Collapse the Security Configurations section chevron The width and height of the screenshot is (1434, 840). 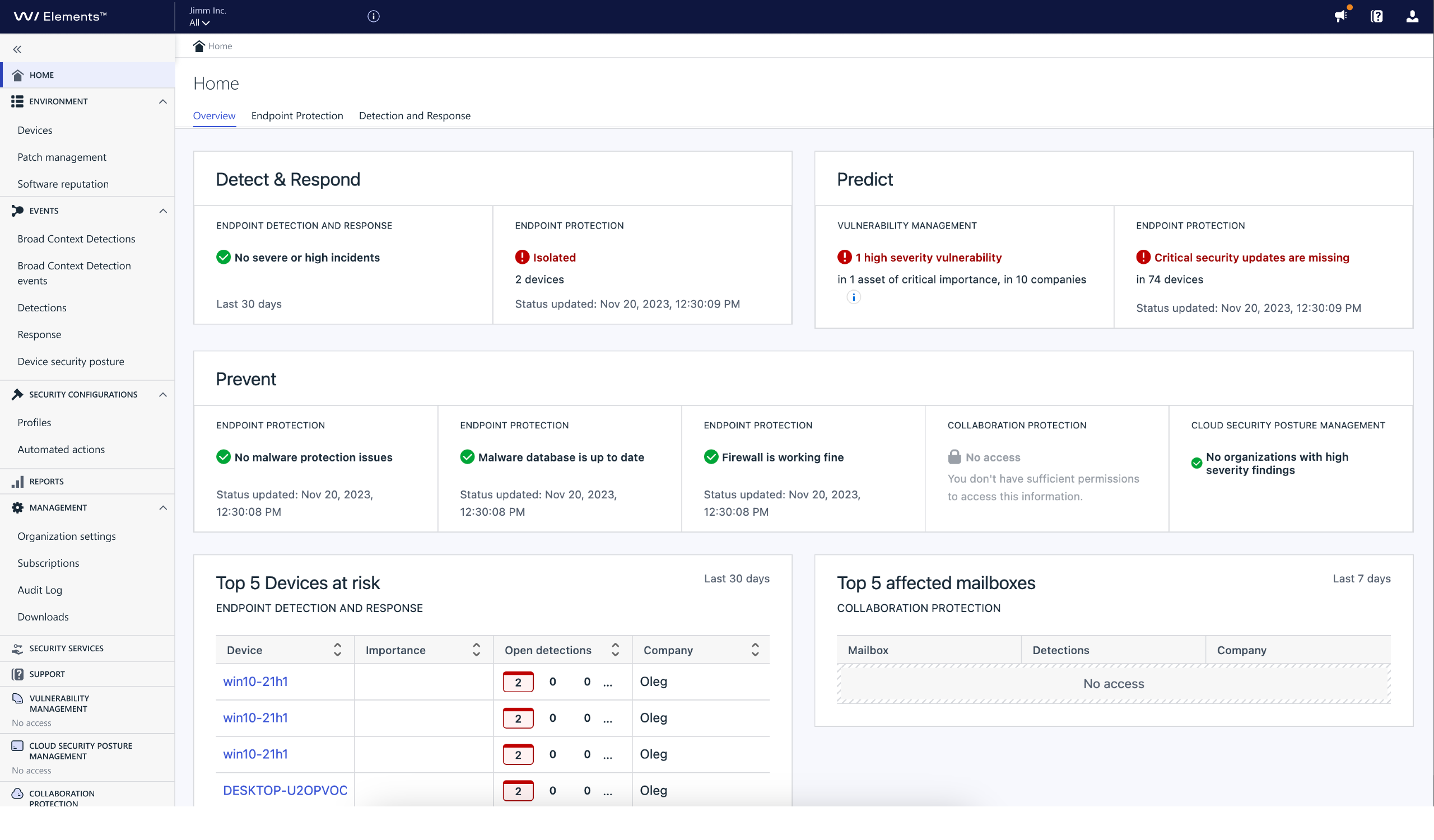click(x=163, y=394)
